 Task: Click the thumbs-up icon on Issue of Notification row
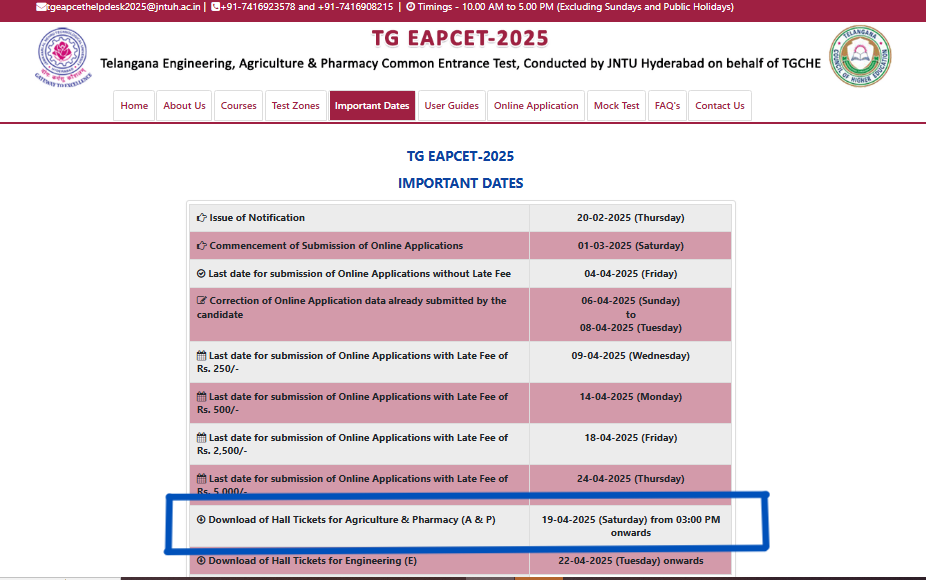pyautogui.click(x=200, y=218)
